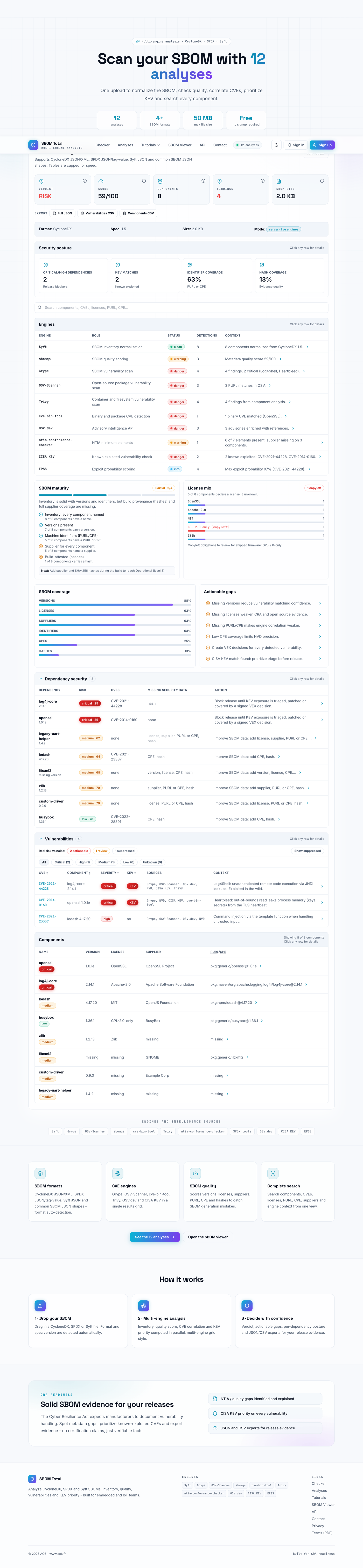The width and height of the screenshot is (363, 1568).
Task: Toggle the 1 suppressed filter chip
Action: 125,851
